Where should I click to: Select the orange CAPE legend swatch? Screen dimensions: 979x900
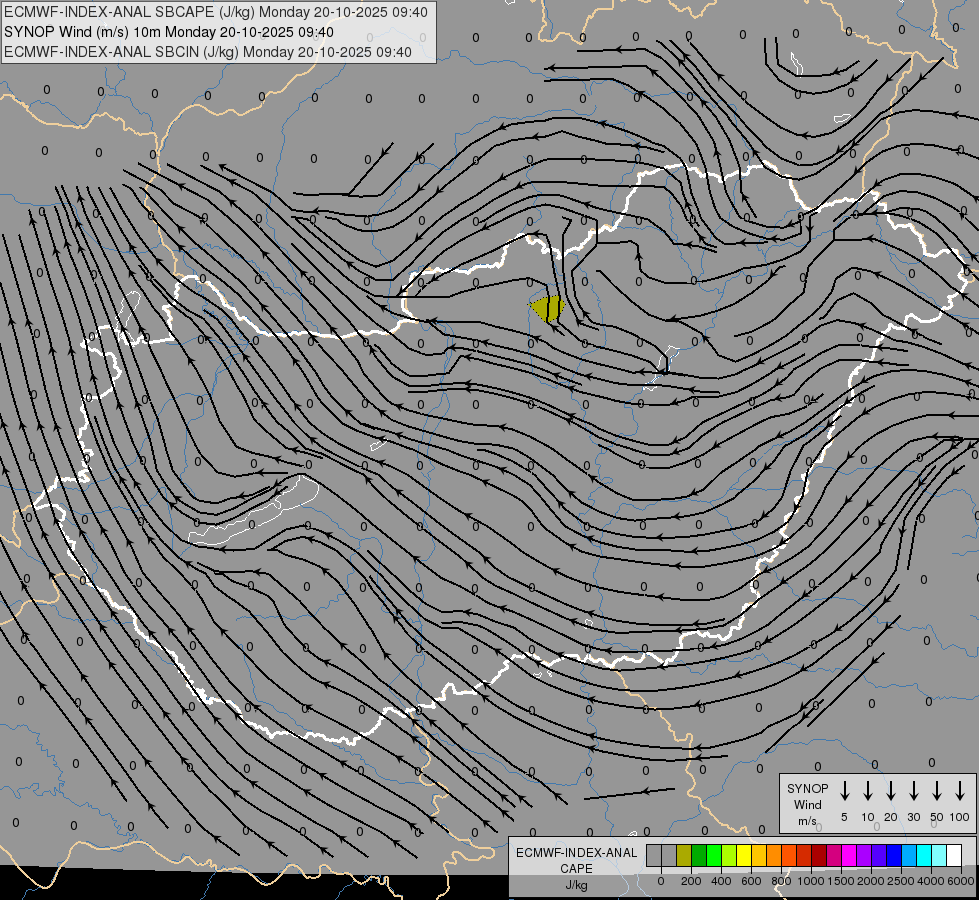(x=774, y=855)
